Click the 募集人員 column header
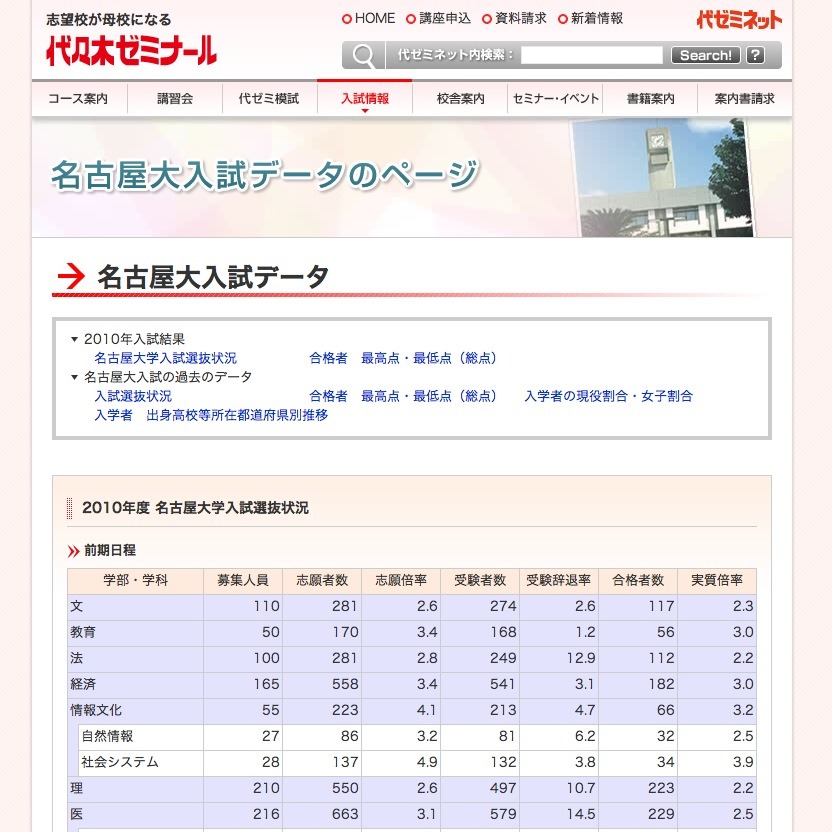This screenshot has height=832, width=832. click(x=243, y=580)
